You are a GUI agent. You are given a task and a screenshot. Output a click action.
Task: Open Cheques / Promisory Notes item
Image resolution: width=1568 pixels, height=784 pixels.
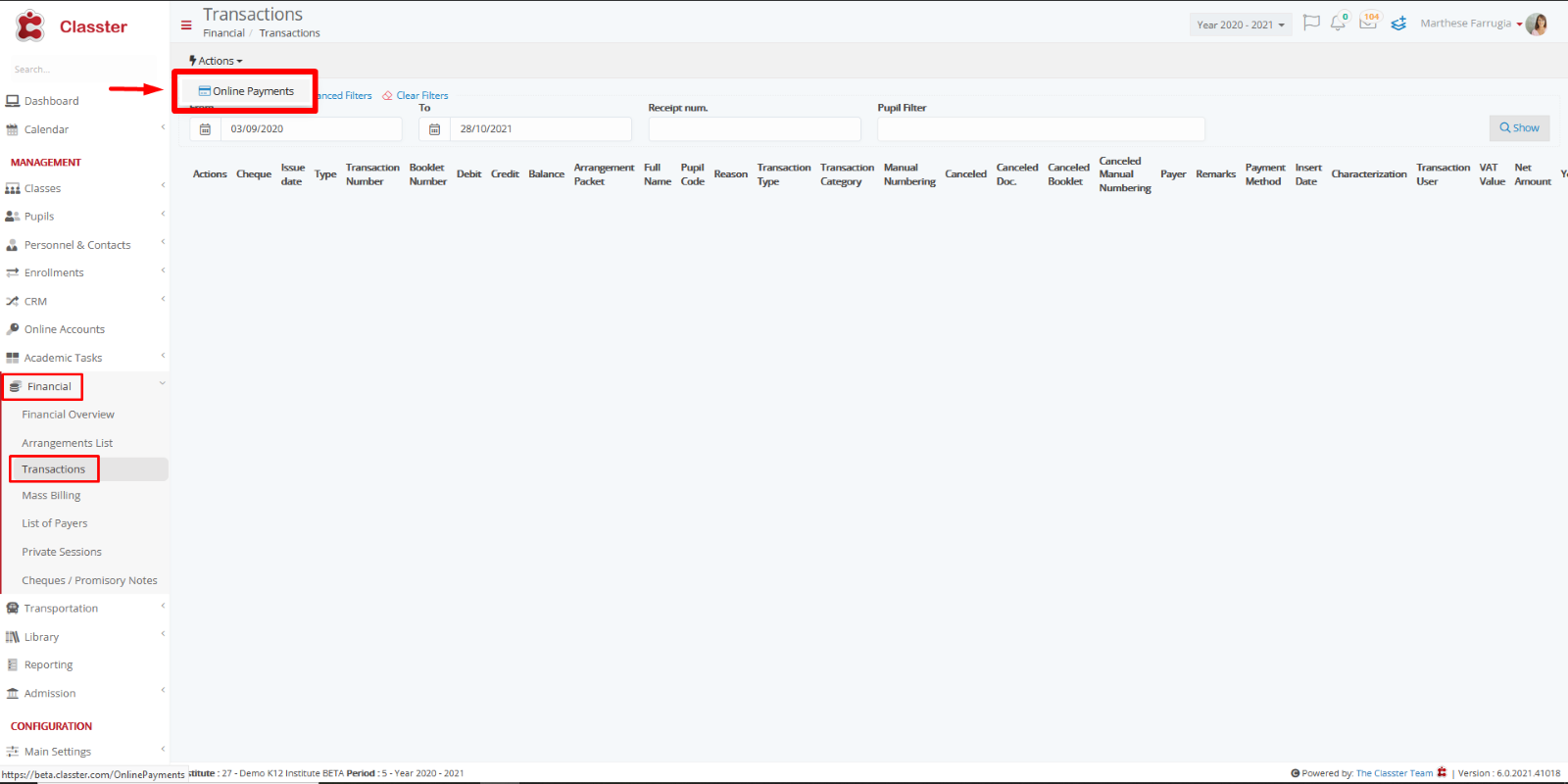(x=89, y=580)
